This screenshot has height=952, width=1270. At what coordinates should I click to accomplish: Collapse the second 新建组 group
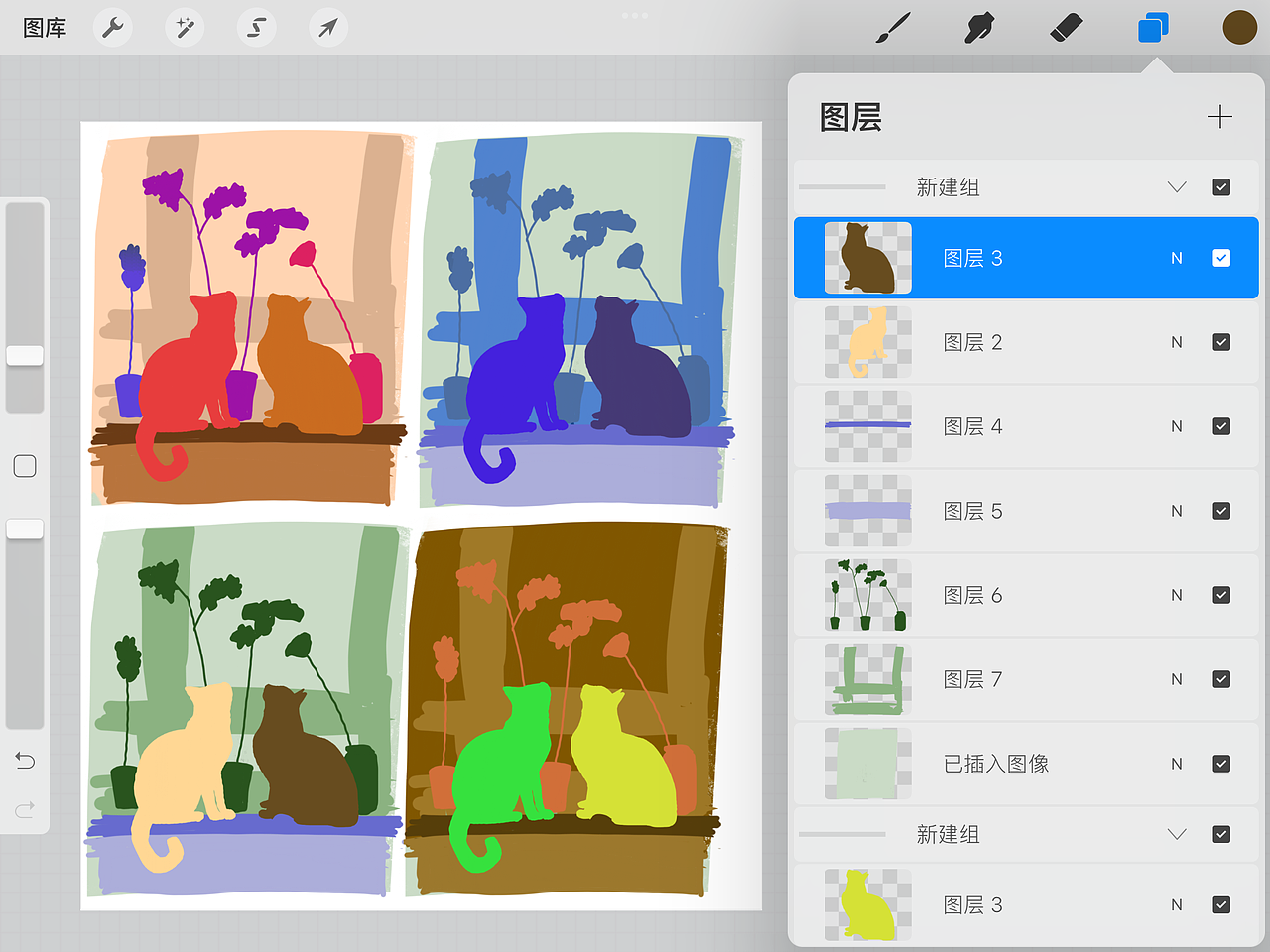1177,834
